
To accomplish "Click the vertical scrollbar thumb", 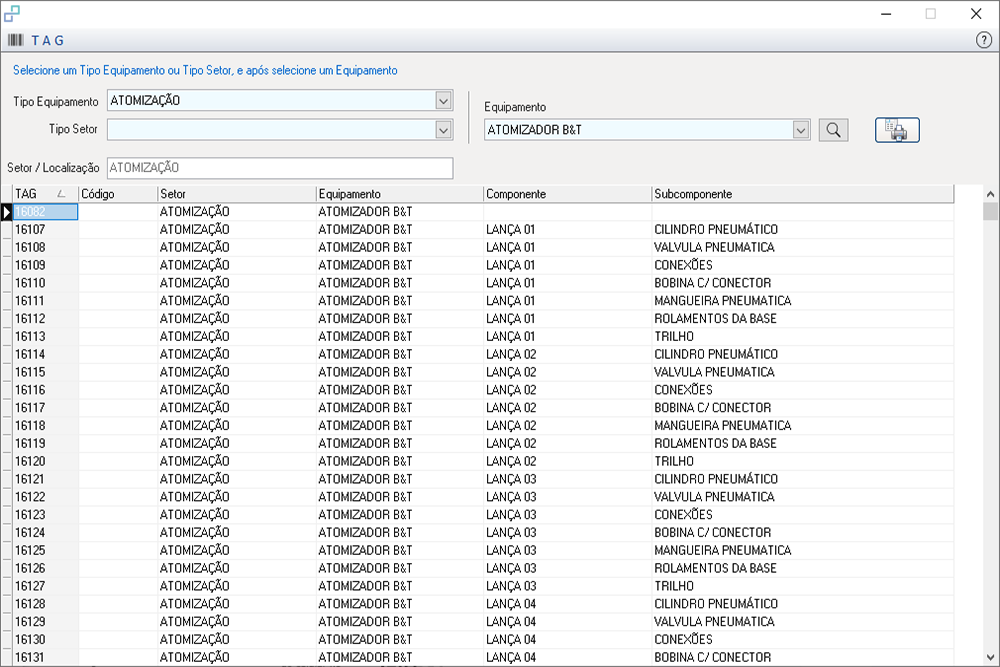I will click(x=990, y=211).
